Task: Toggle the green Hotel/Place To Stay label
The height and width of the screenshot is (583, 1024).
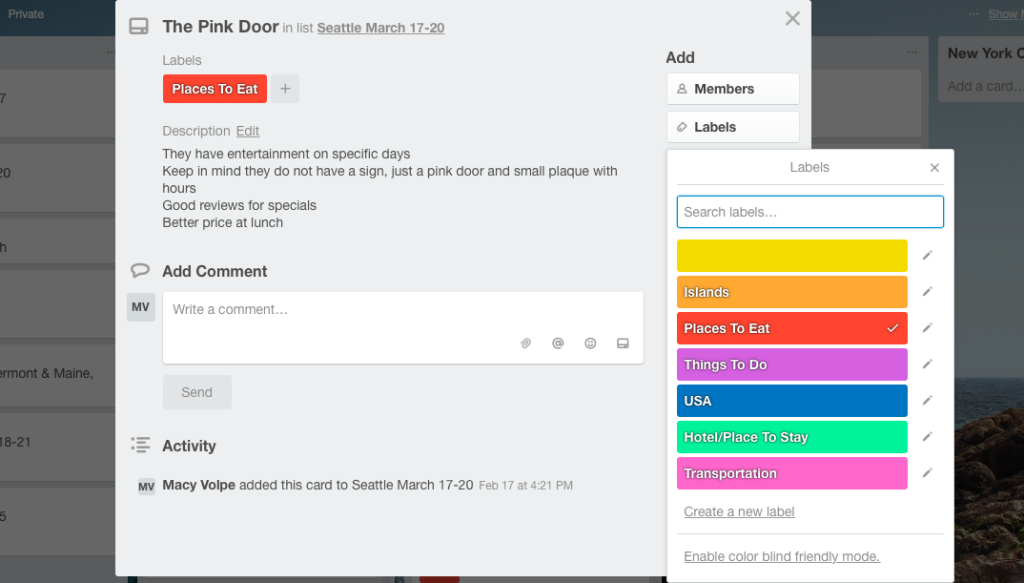Action: pyautogui.click(x=792, y=437)
